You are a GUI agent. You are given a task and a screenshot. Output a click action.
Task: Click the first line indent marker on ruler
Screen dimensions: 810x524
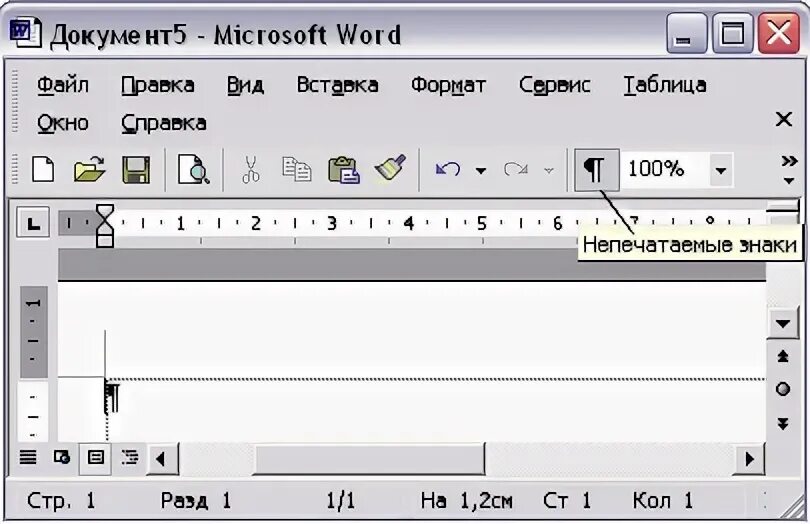pos(105,213)
